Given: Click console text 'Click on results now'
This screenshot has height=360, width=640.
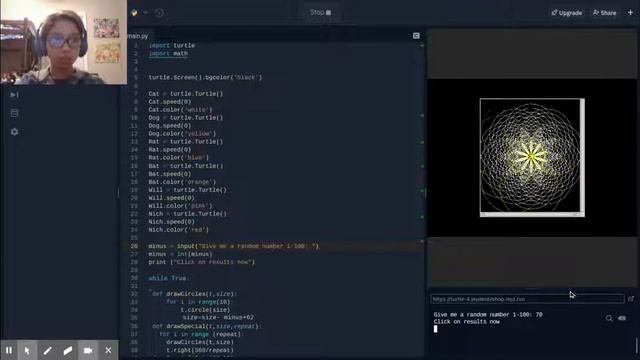Looking at the screenshot, I should click(467, 322).
